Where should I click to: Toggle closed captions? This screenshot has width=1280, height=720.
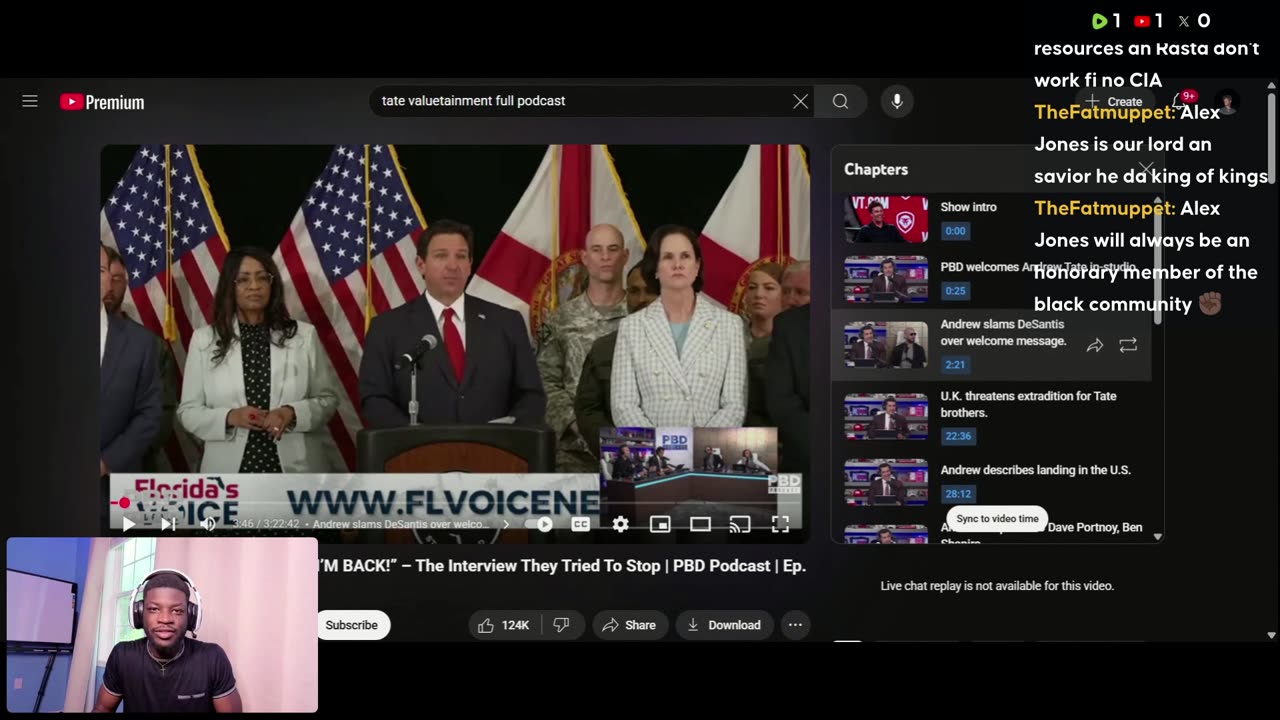(x=580, y=524)
